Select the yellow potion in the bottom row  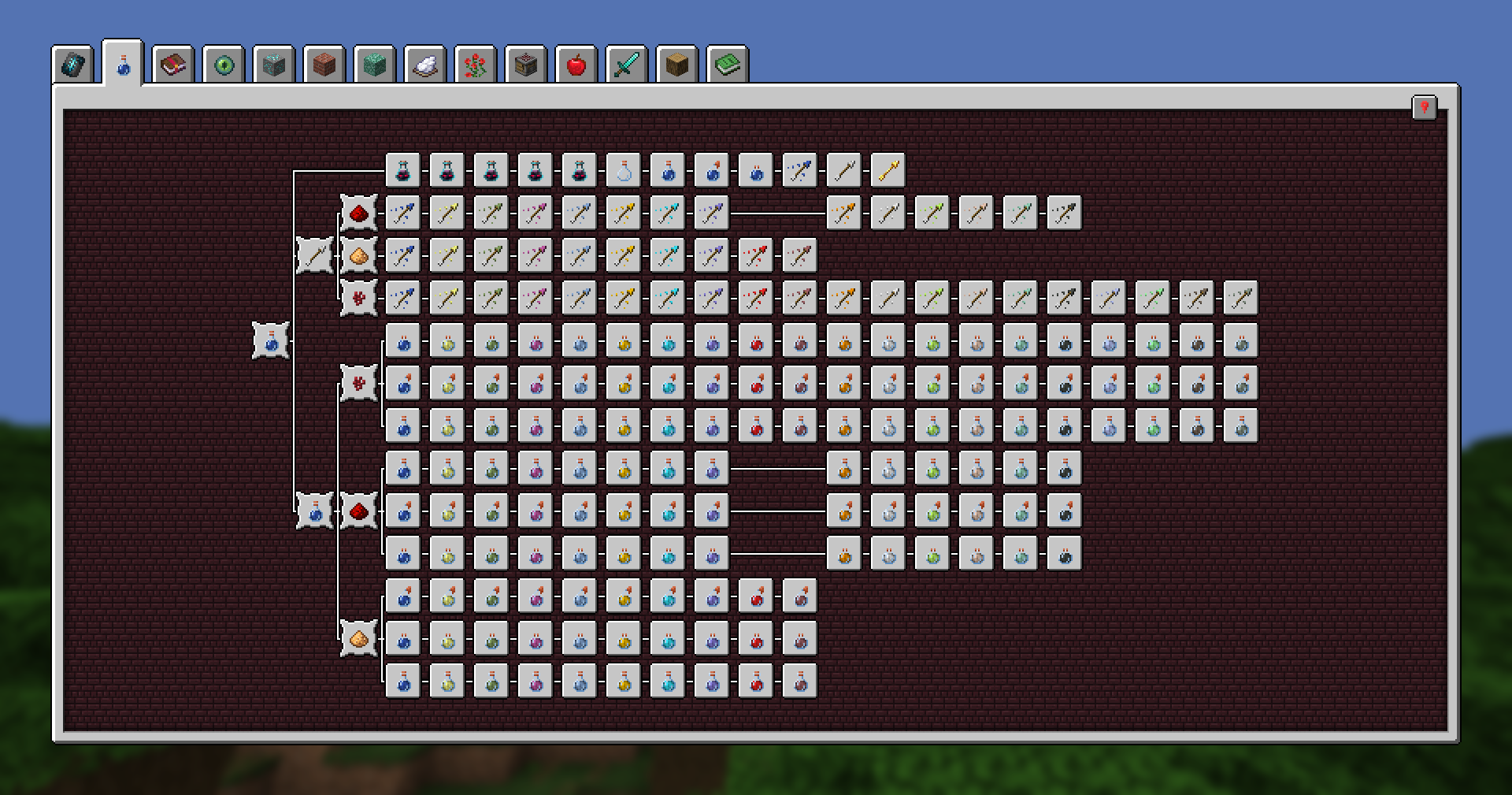pos(447,682)
